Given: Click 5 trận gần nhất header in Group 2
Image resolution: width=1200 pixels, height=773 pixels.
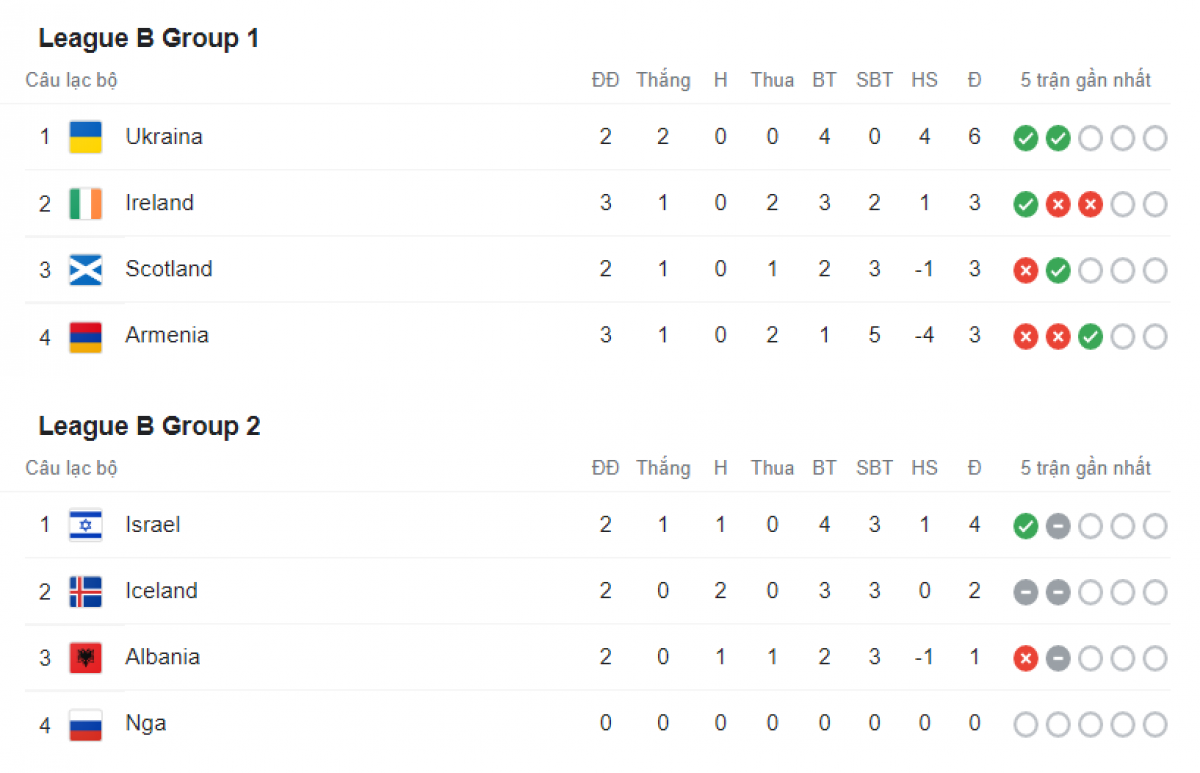Looking at the screenshot, I should (x=1086, y=468).
